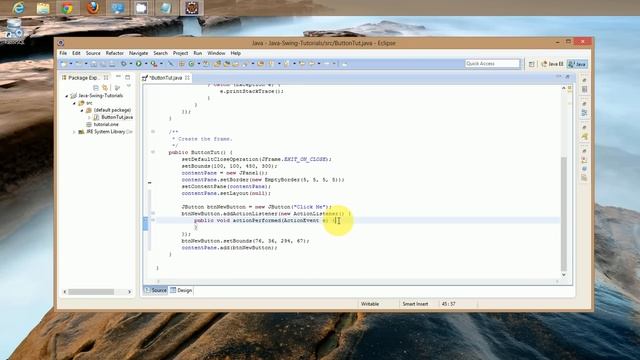
Task: Switch to the Java perspective
Action: [577, 64]
